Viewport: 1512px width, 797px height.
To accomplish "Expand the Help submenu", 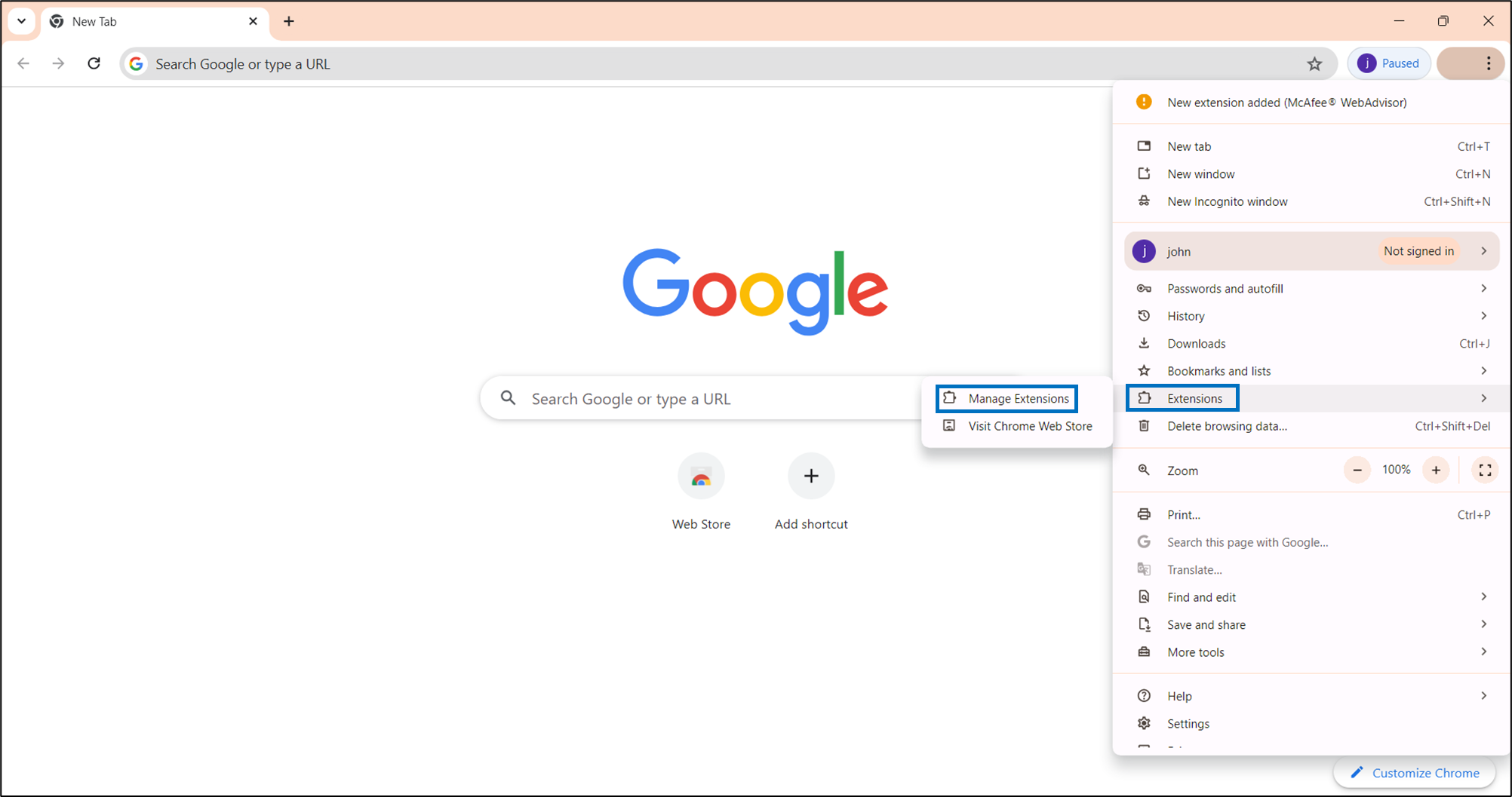I will tap(1311, 696).
